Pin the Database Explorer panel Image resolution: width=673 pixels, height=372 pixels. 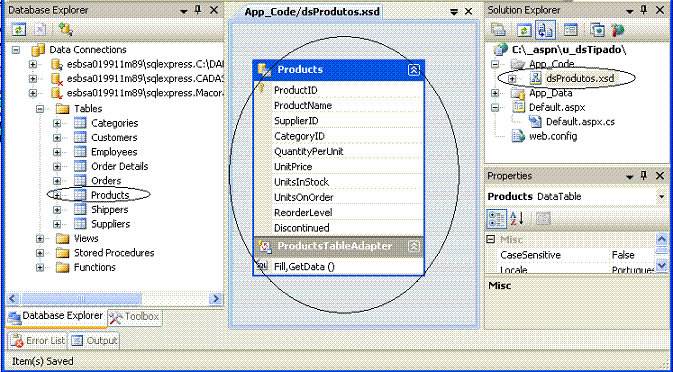[198, 10]
